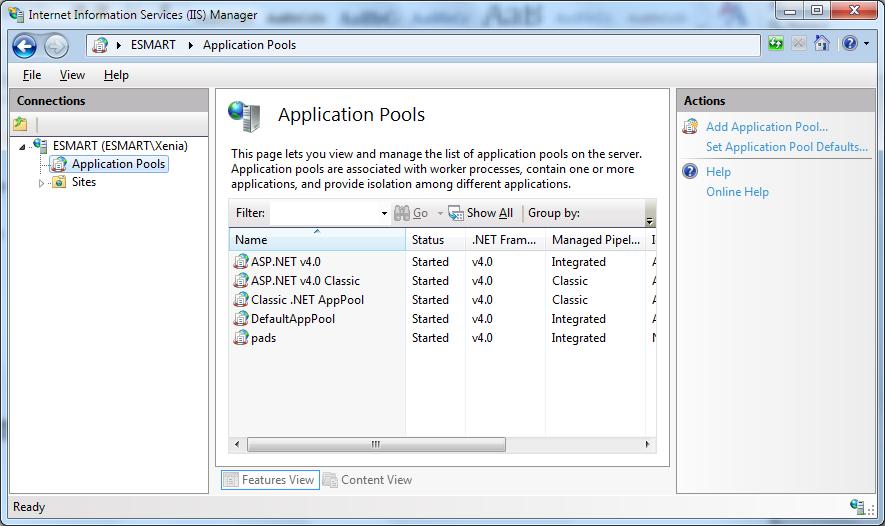Go to Home via house icon
The width and height of the screenshot is (885, 526).
coord(822,43)
